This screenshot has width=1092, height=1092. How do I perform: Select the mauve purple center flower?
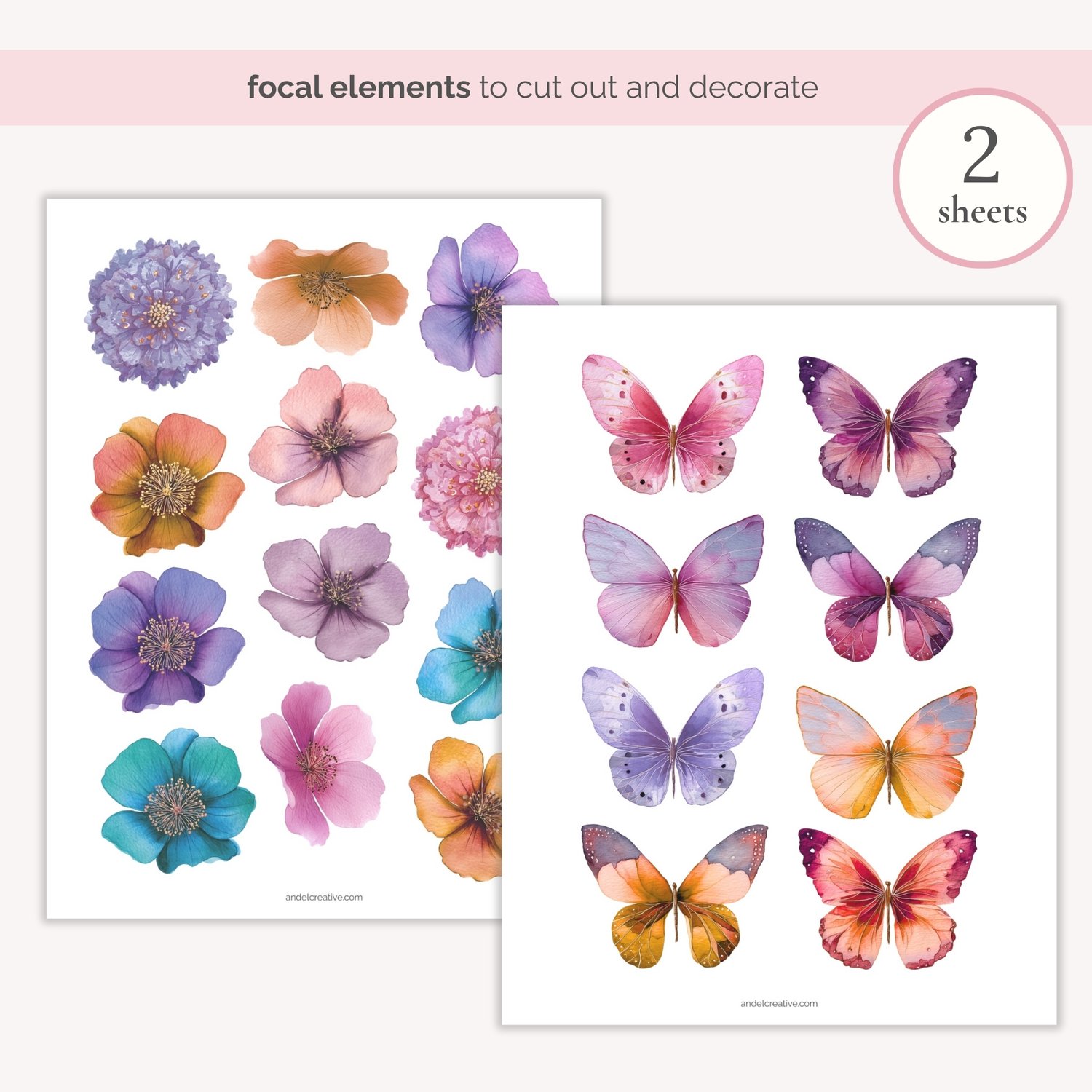pos(335,592)
